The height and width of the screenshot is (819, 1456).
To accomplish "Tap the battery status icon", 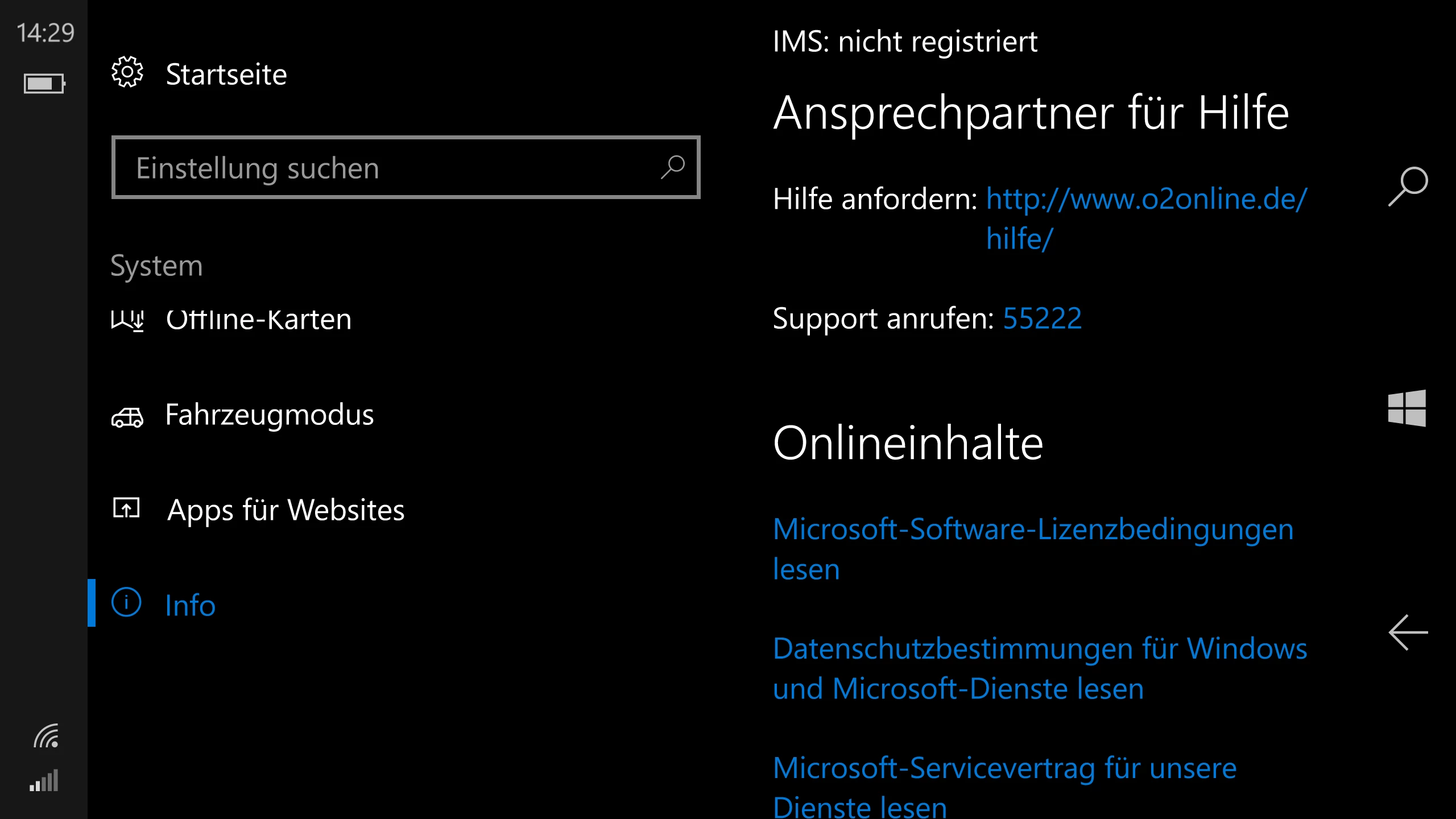I will point(44,84).
